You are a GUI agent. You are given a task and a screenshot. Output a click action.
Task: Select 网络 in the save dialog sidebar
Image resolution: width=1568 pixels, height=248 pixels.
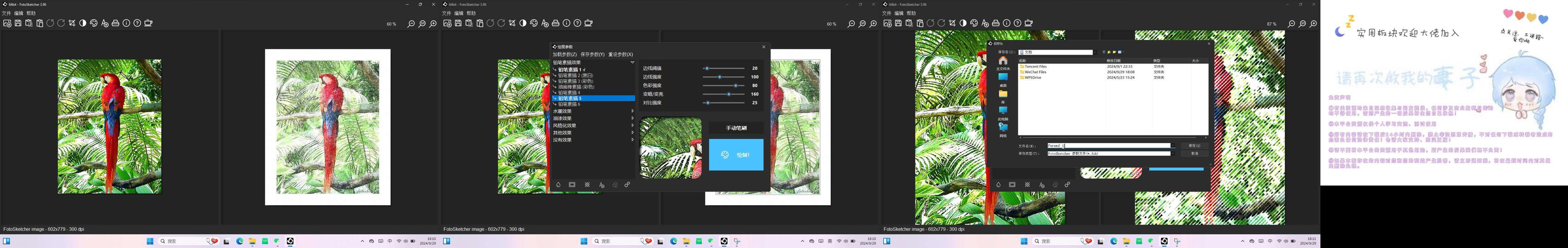tap(1003, 129)
